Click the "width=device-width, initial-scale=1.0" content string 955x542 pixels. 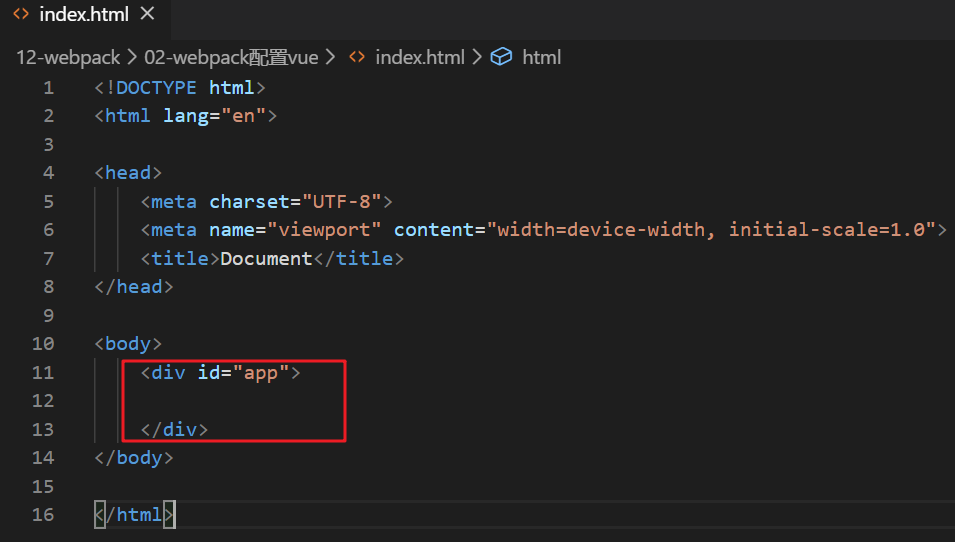tap(717, 230)
